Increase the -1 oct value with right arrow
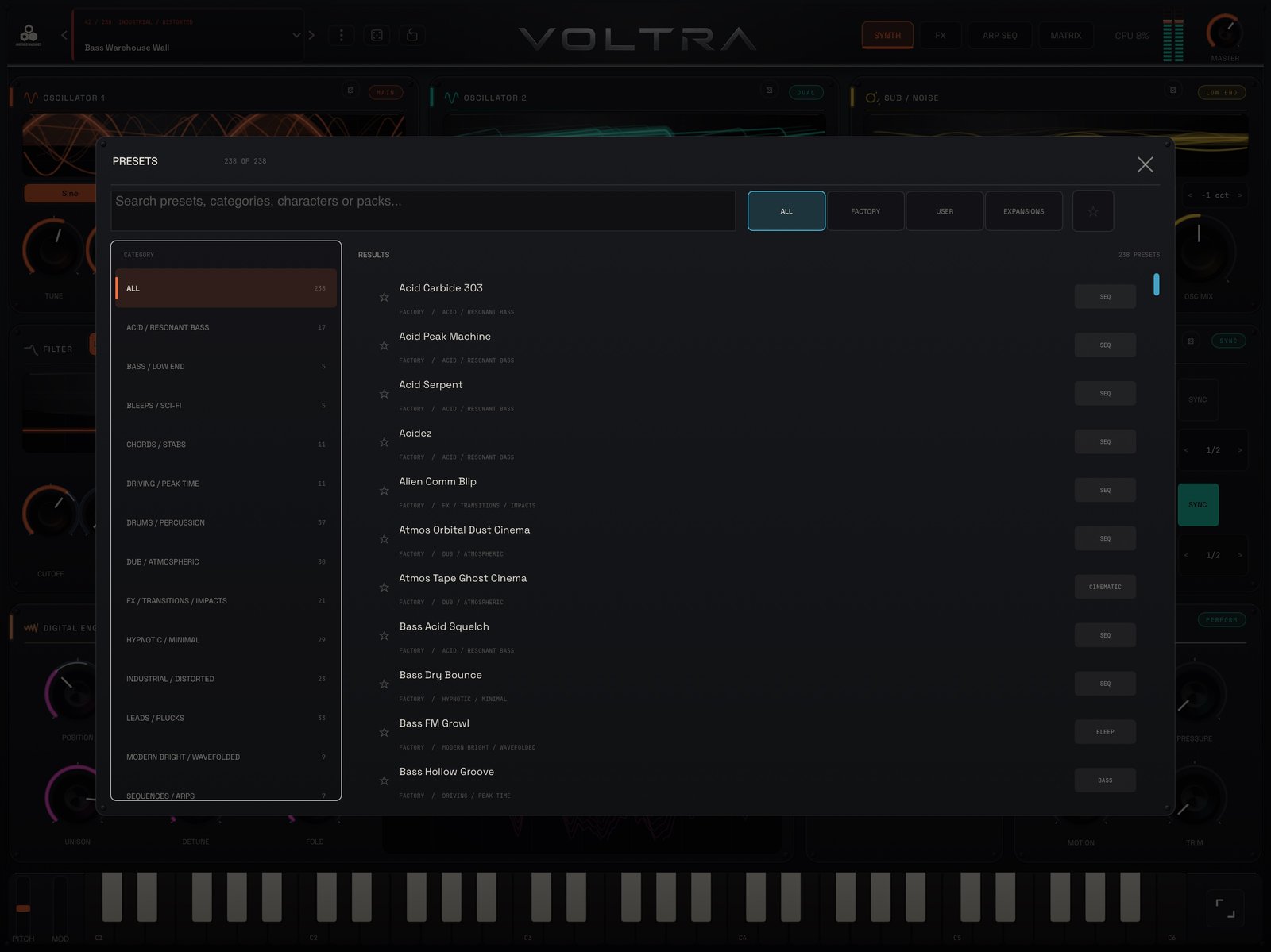Screen dimensions: 1271x952 click(1239, 195)
